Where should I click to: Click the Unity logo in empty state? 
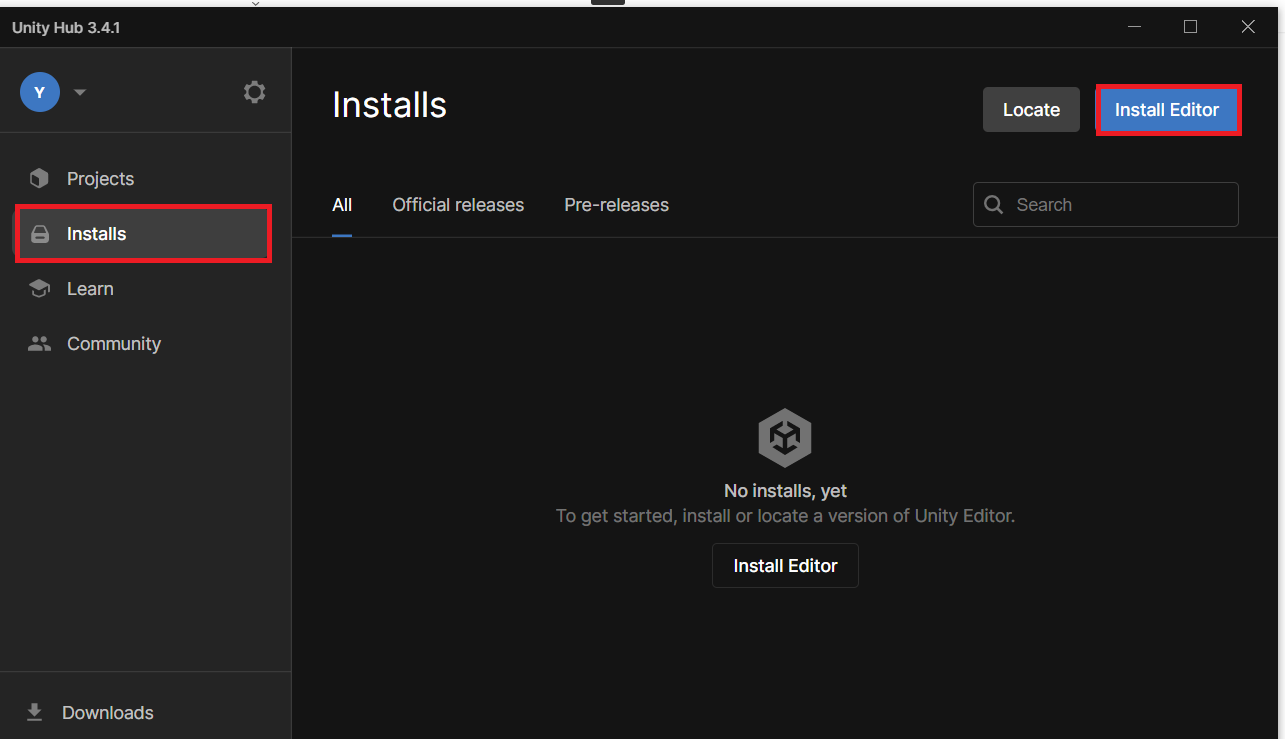(x=785, y=438)
